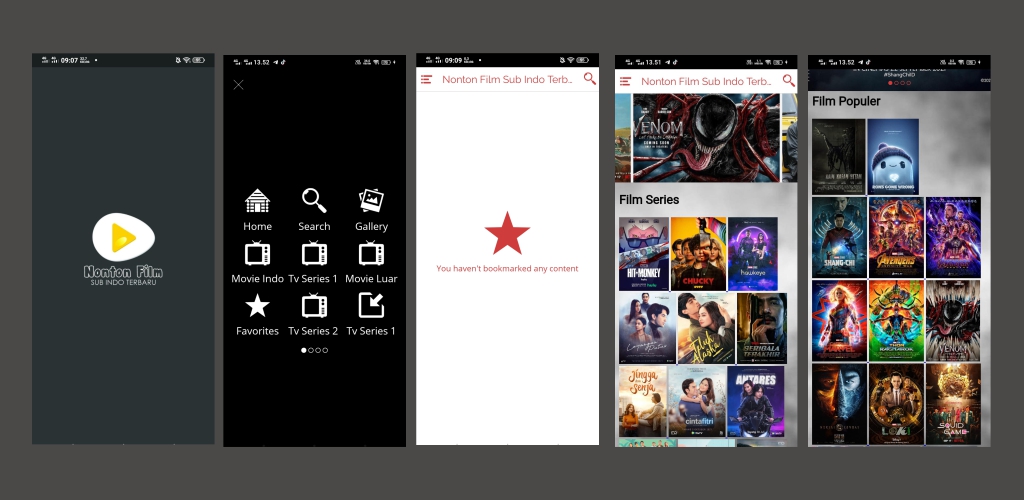Image resolution: width=1024 pixels, height=500 pixels.
Task: Open the Avengers Infinity War poster
Action: point(896,238)
